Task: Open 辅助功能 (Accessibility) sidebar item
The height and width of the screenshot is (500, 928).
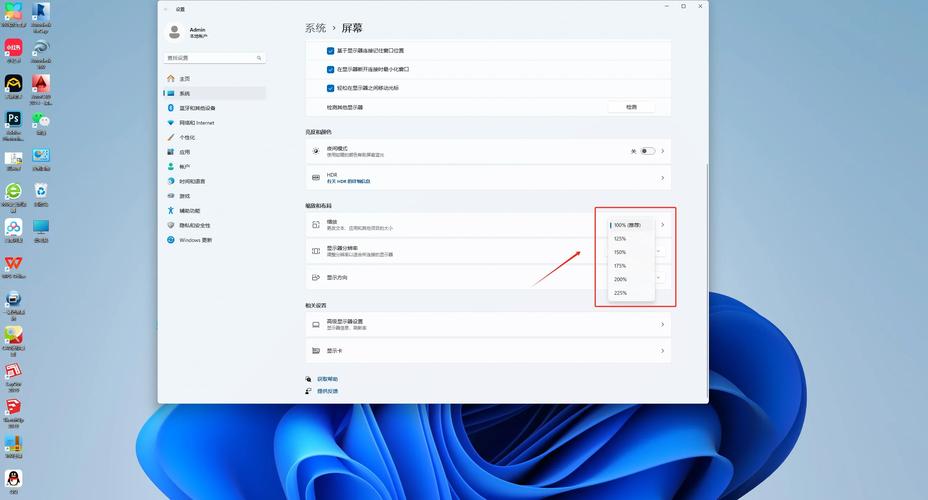Action: (x=190, y=211)
